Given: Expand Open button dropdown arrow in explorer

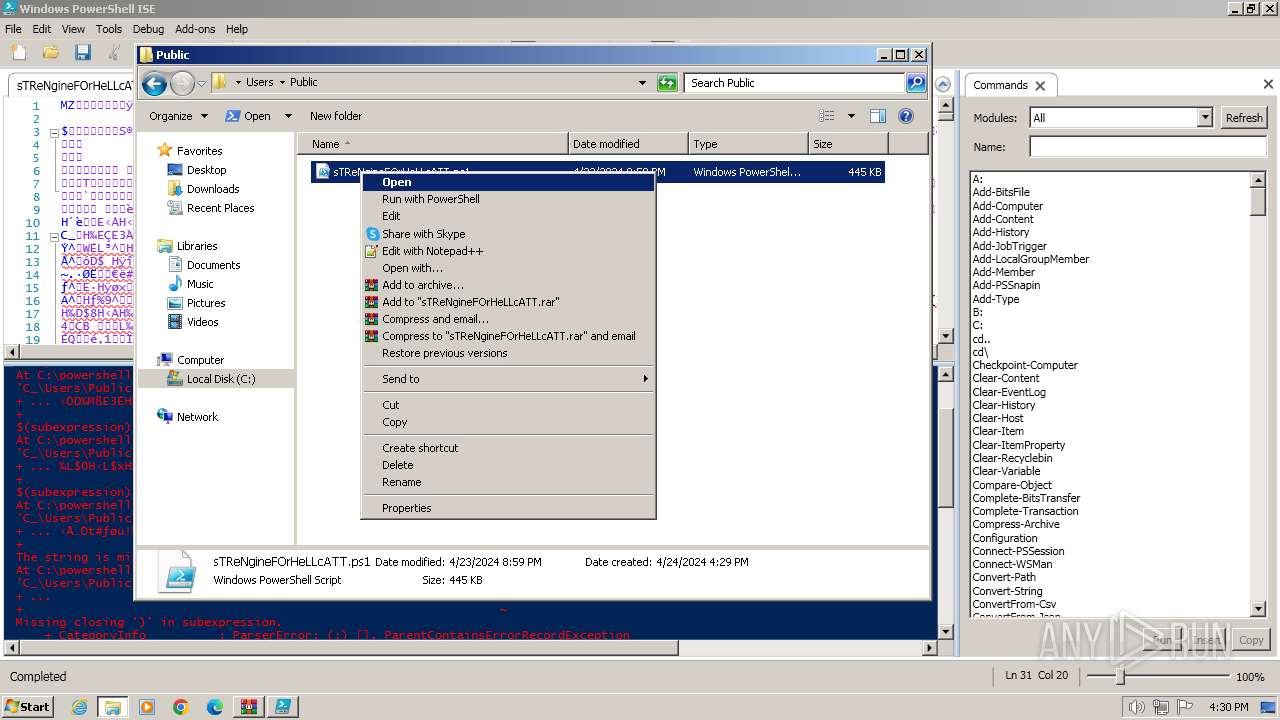Looking at the screenshot, I should [x=288, y=116].
